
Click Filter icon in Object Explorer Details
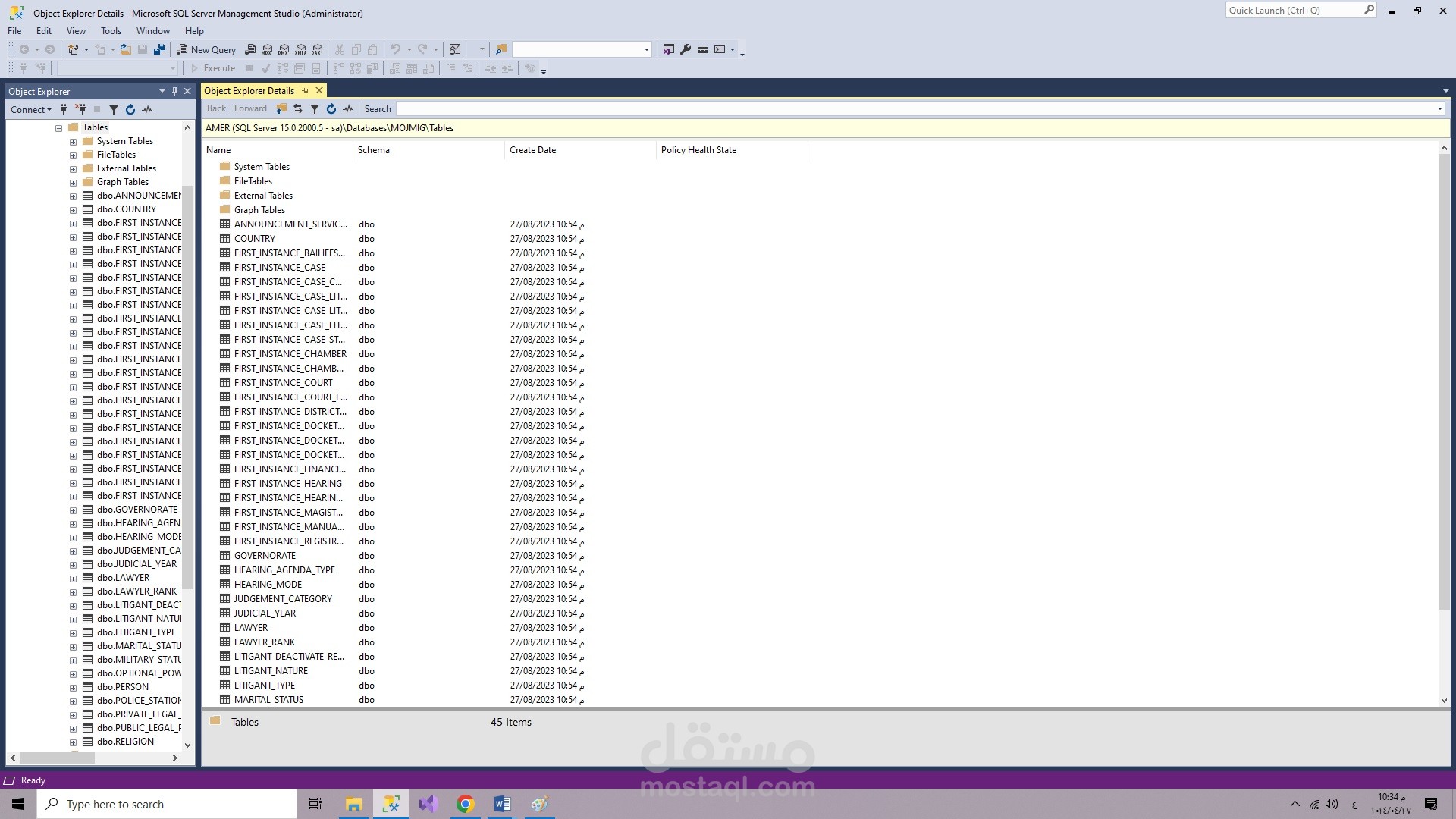point(315,108)
